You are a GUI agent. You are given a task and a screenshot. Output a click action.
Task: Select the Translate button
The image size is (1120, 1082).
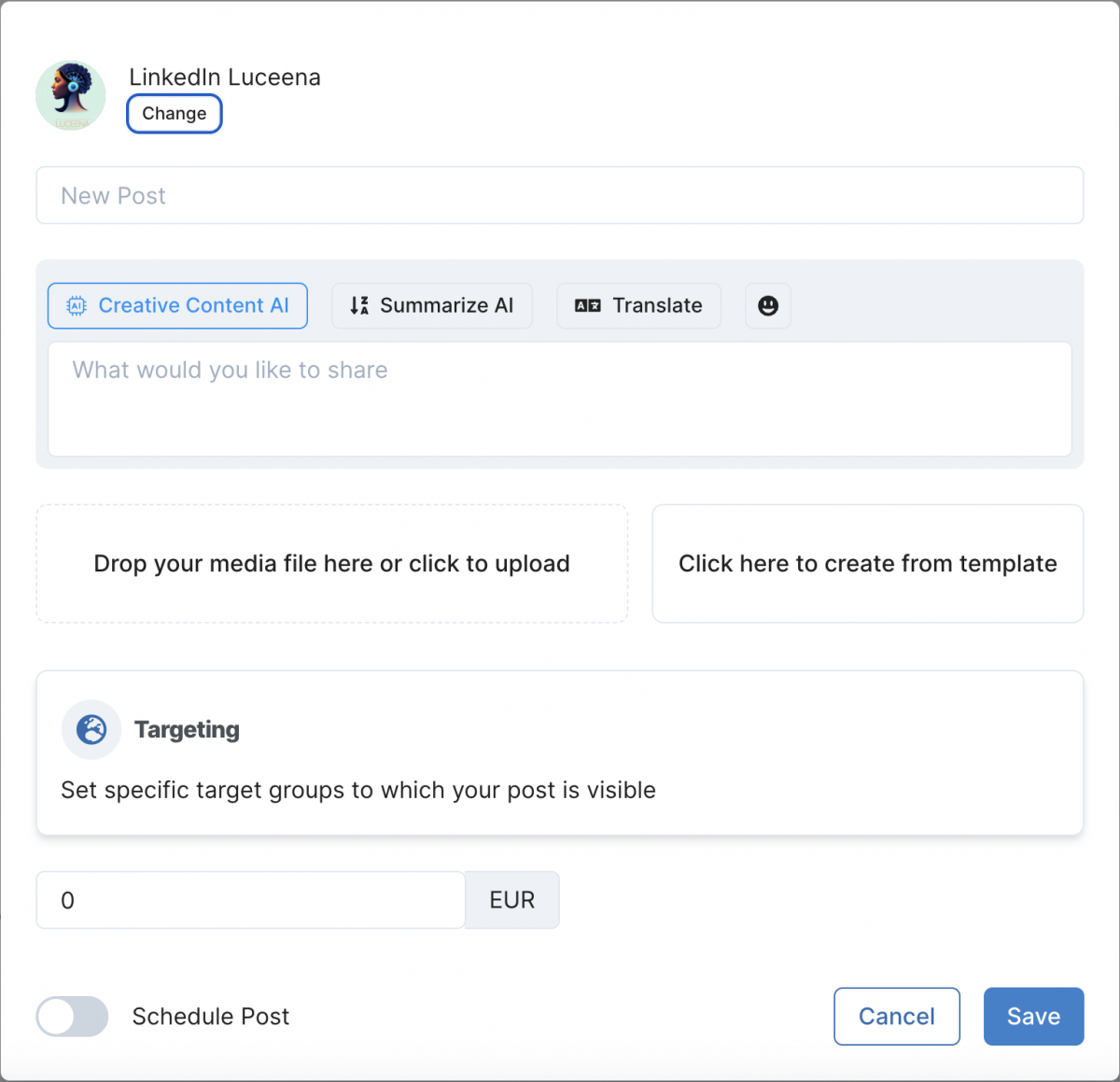(639, 305)
